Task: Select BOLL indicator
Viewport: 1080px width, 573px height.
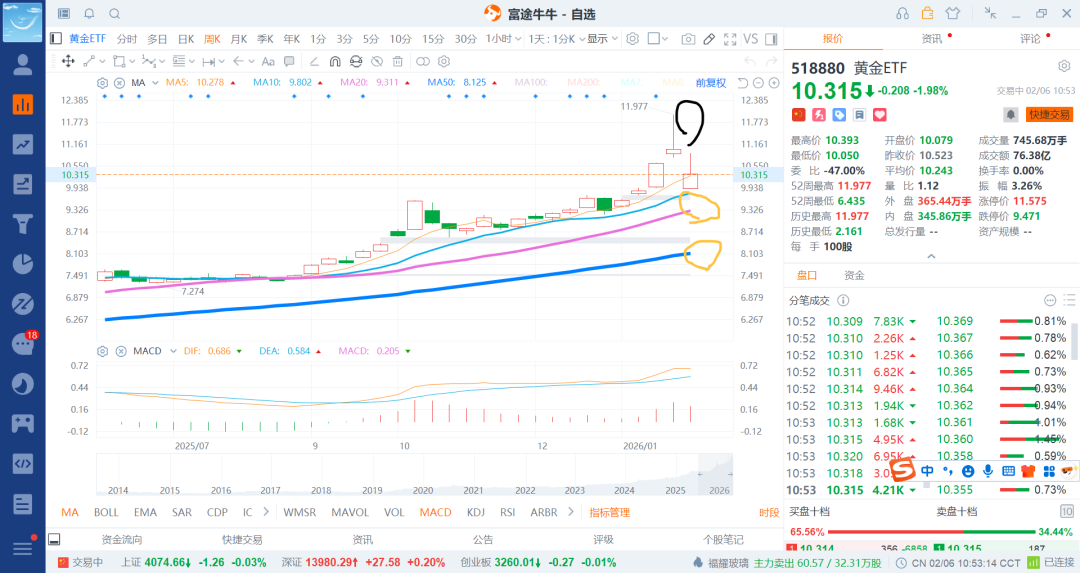Action: click(x=106, y=512)
